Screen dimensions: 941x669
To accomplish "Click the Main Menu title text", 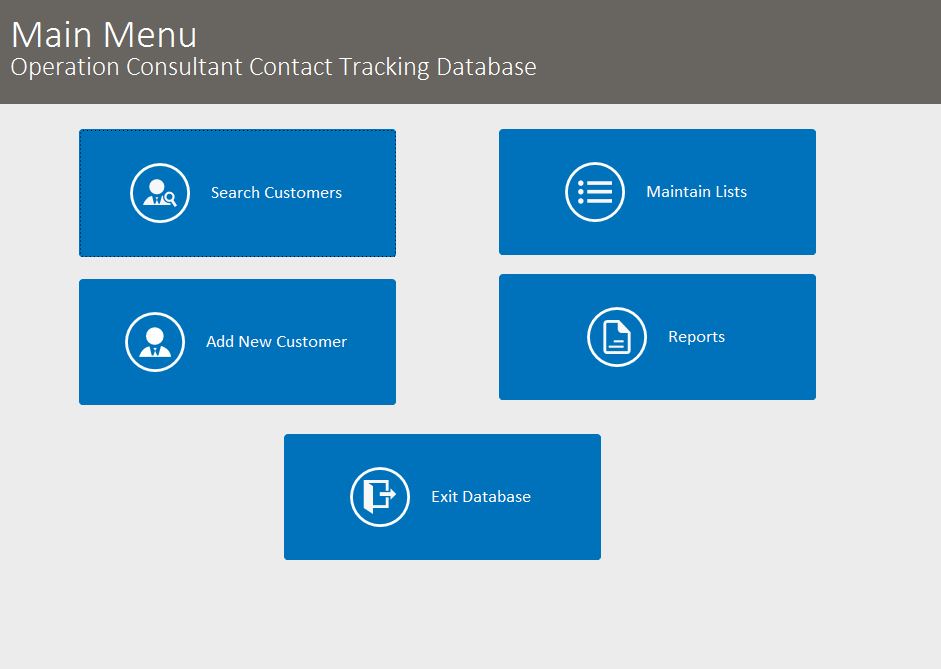I will point(104,34).
